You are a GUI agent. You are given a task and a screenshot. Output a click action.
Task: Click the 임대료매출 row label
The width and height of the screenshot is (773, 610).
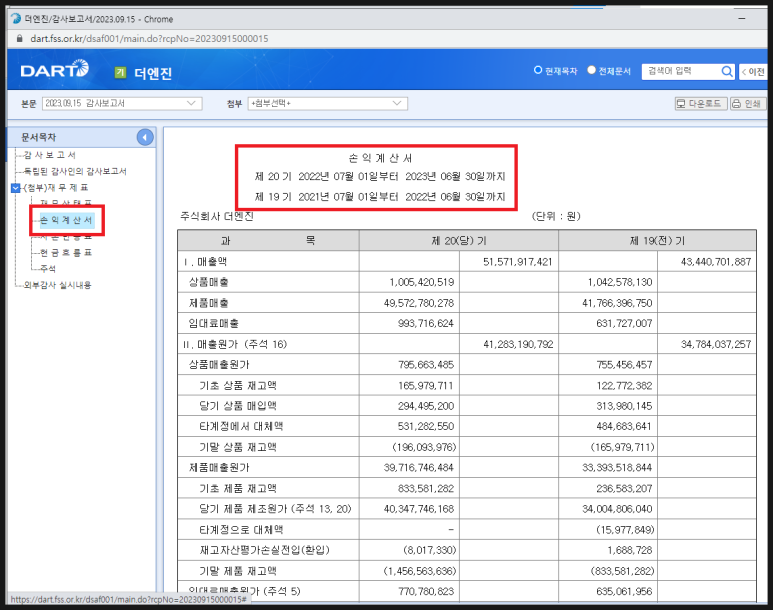[x=213, y=323]
